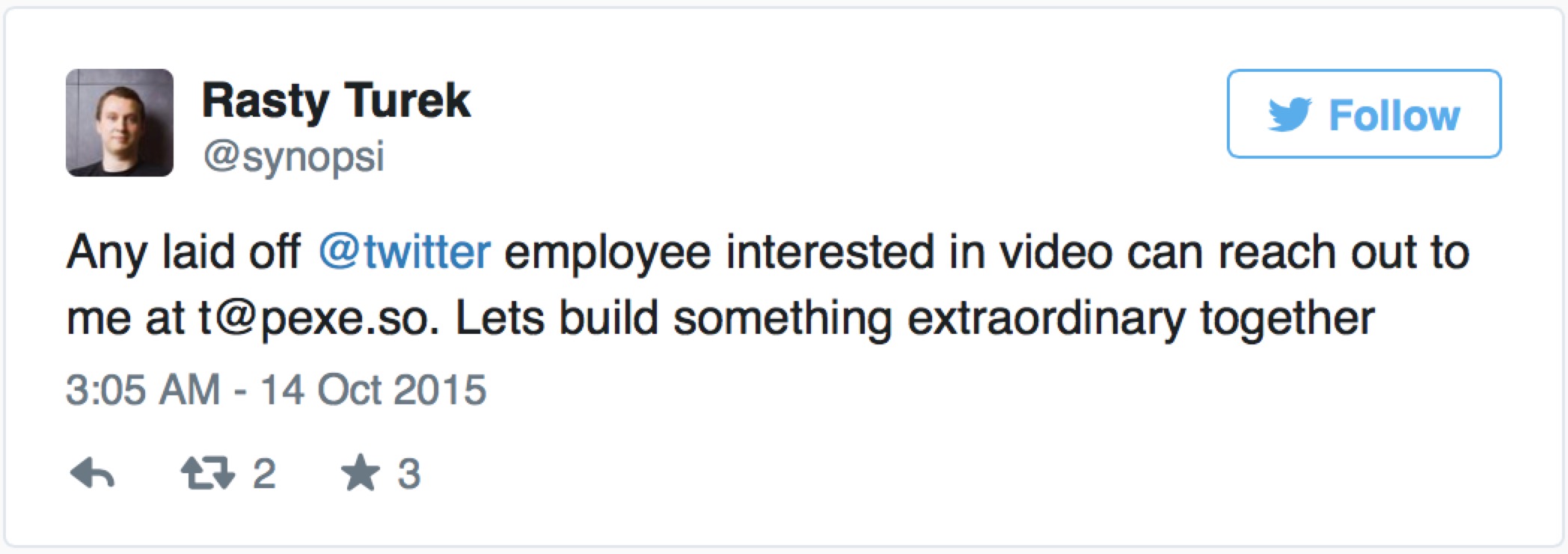Image resolution: width=1568 pixels, height=554 pixels.
Task: Click the word "together" ending the tweet
Action: [1287, 318]
